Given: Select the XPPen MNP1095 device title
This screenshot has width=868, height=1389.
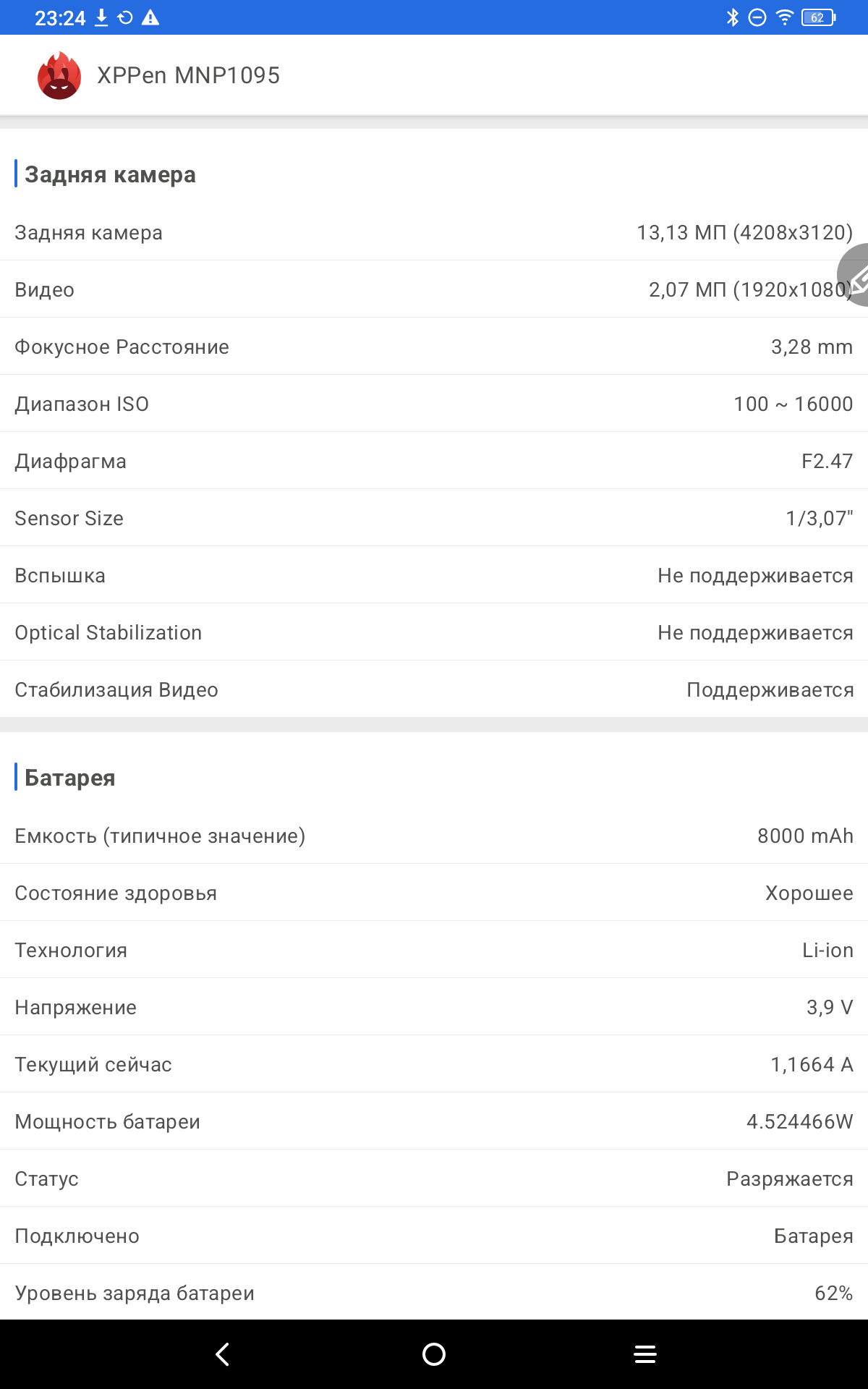Looking at the screenshot, I should pyautogui.click(x=188, y=75).
